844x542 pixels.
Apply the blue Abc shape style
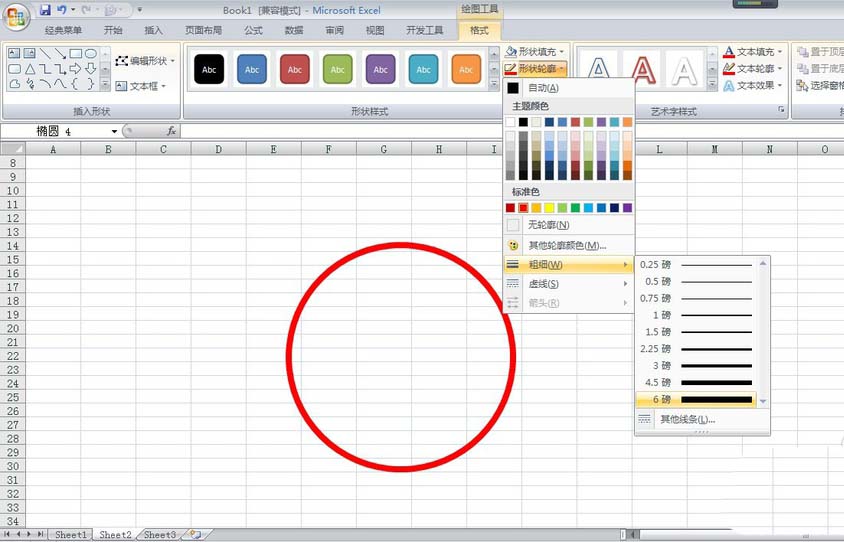click(x=252, y=69)
